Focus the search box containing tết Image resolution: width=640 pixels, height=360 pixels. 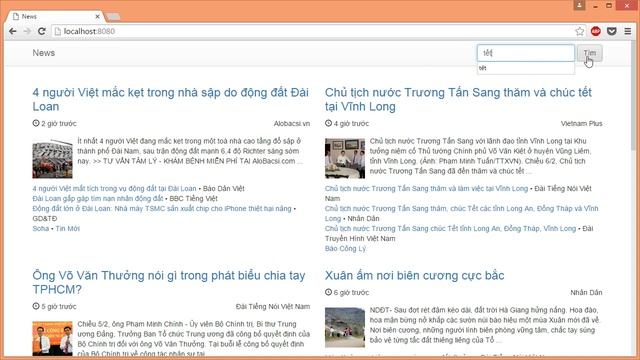[x=526, y=53]
